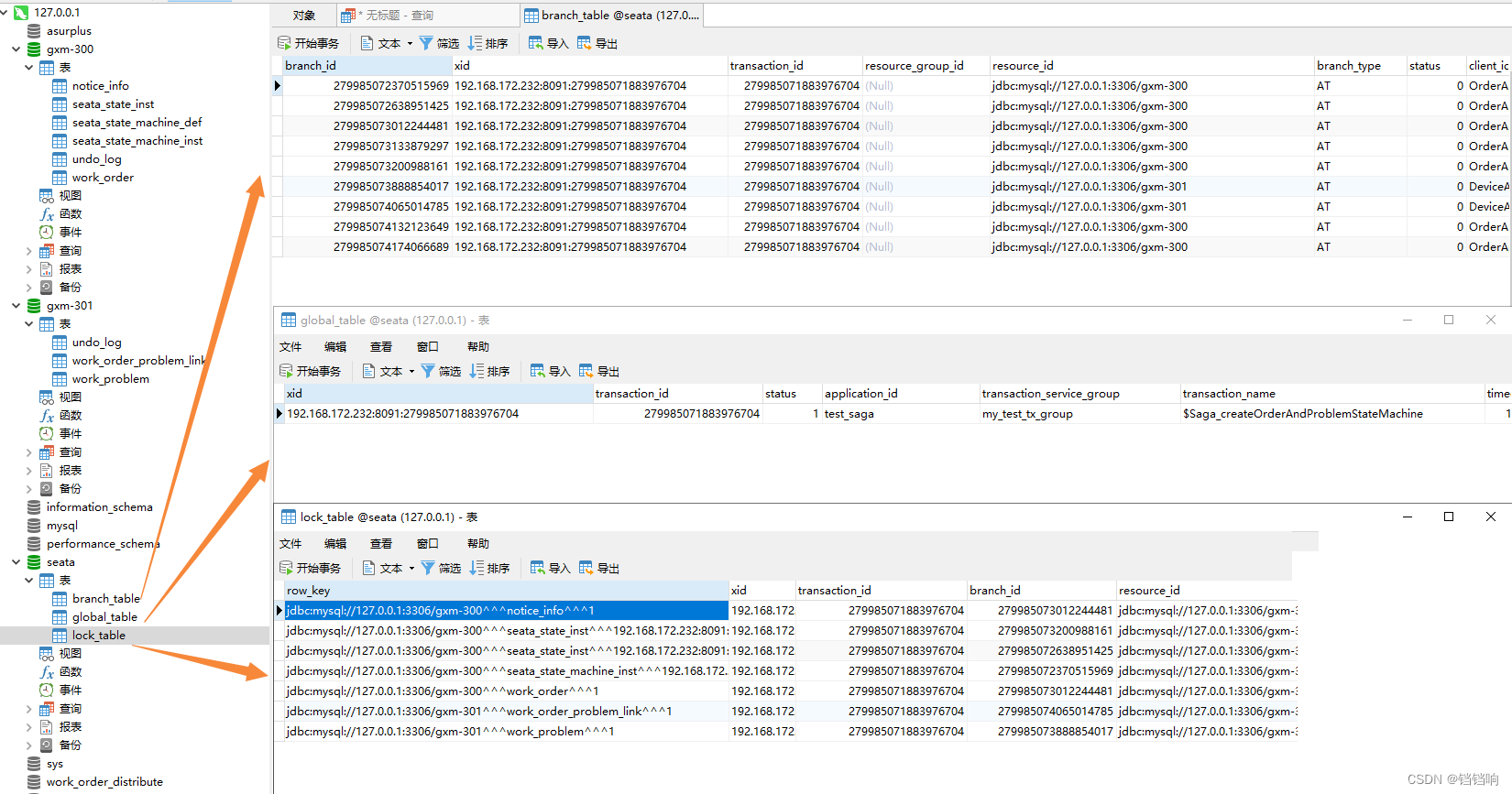Select test_saga cell in global_table
1512x794 pixels.
901,414
